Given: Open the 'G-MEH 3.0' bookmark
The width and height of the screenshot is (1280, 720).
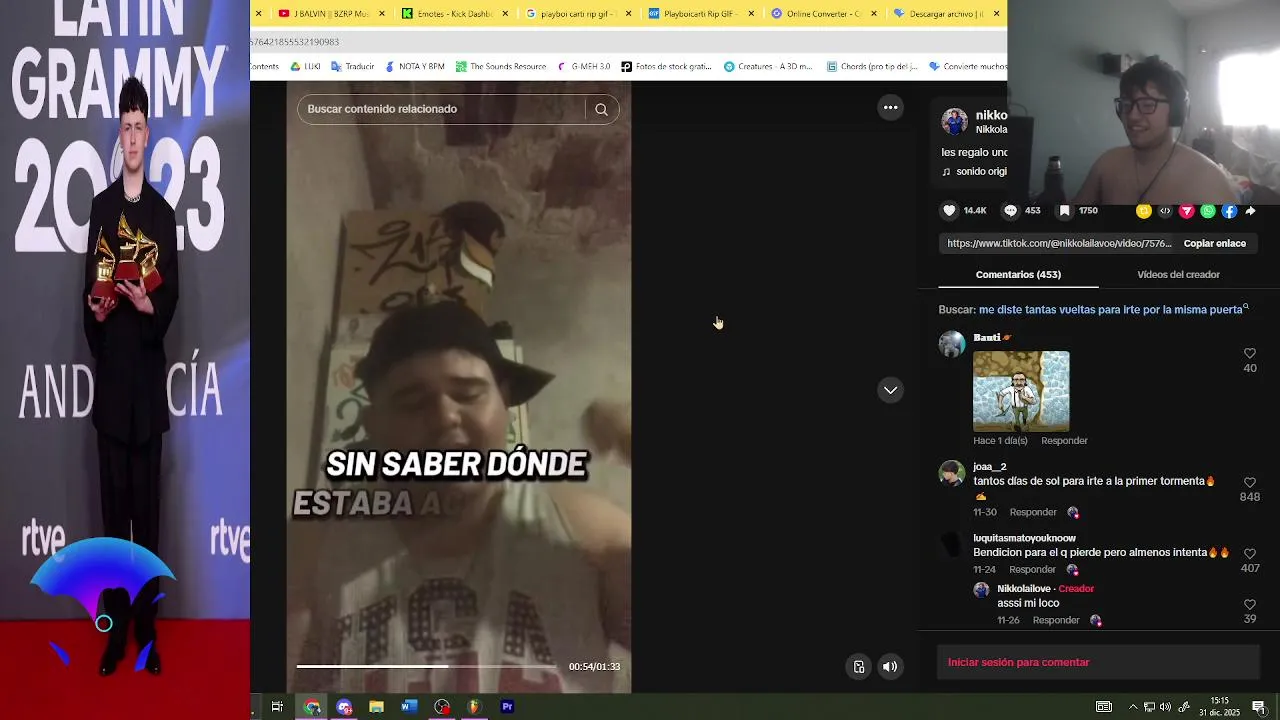Looking at the screenshot, I should click(583, 67).
